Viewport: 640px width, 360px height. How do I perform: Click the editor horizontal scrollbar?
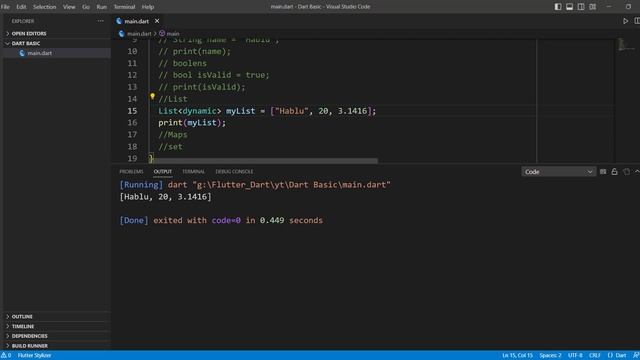click(x=265, y=161)
